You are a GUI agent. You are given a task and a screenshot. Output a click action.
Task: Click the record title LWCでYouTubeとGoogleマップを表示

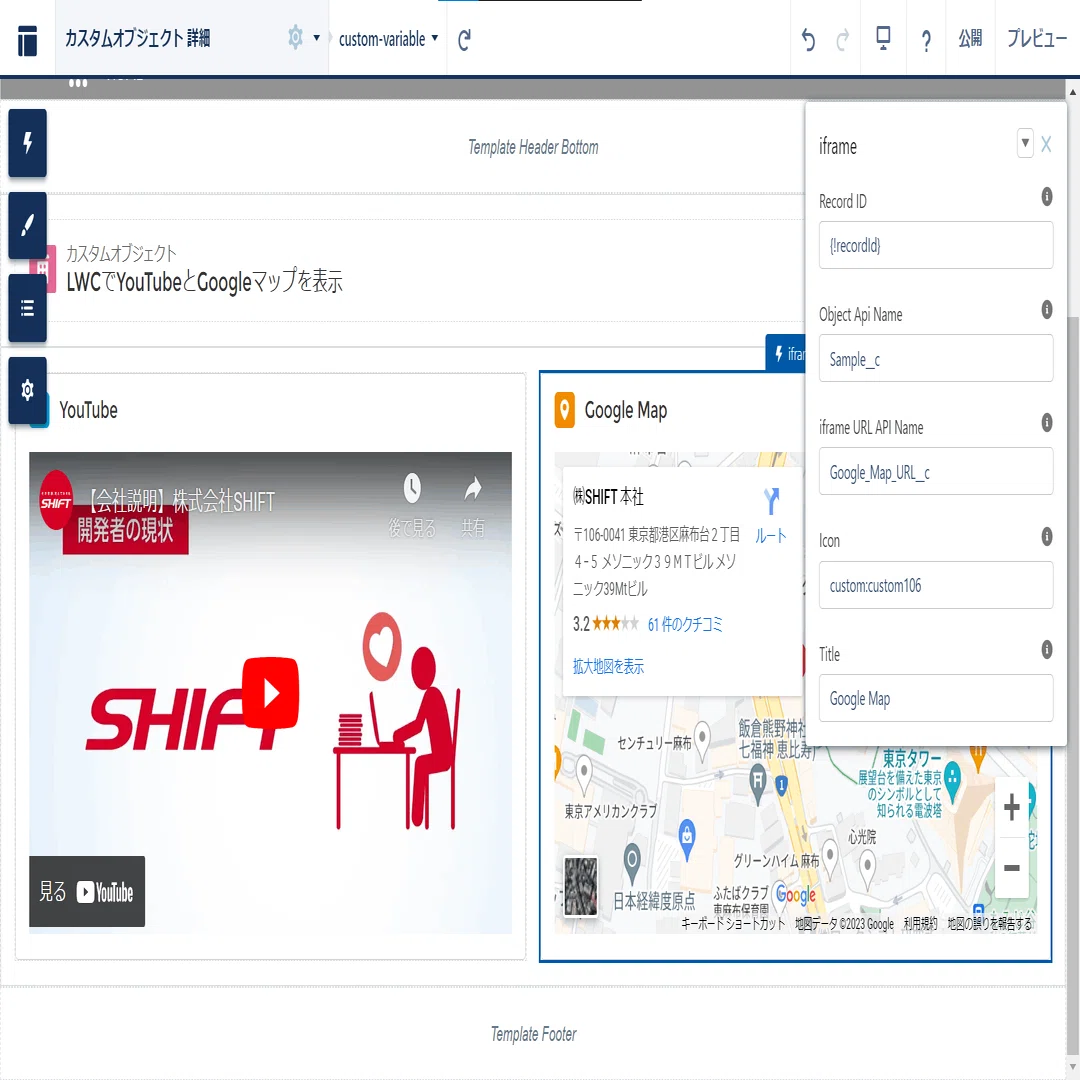point(205,281)
